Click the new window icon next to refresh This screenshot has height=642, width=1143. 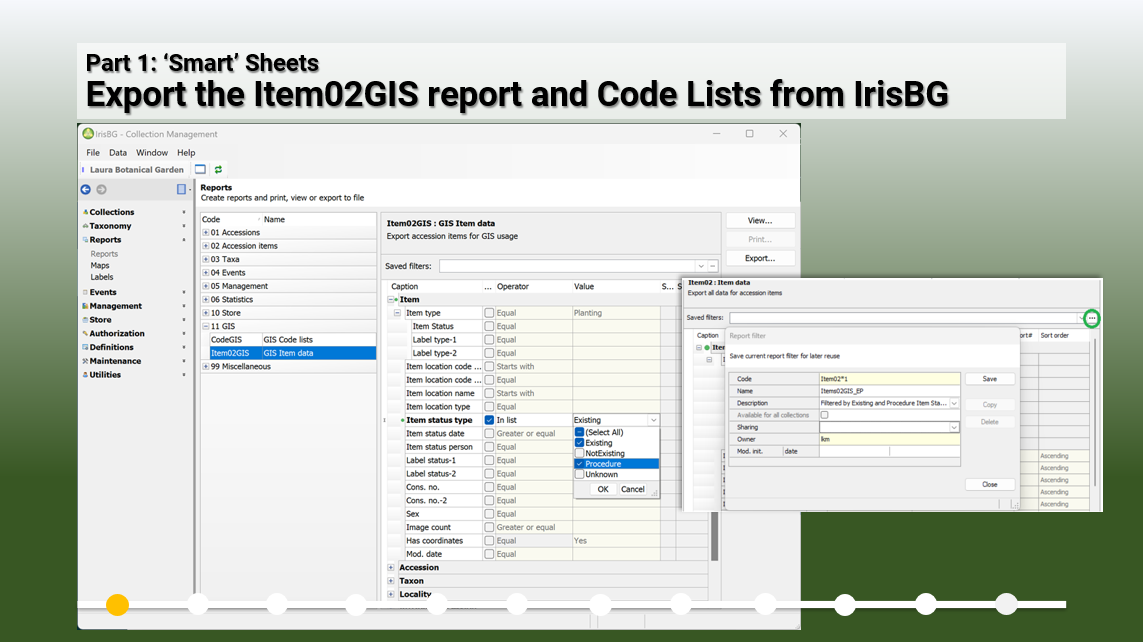coord(199,169)
